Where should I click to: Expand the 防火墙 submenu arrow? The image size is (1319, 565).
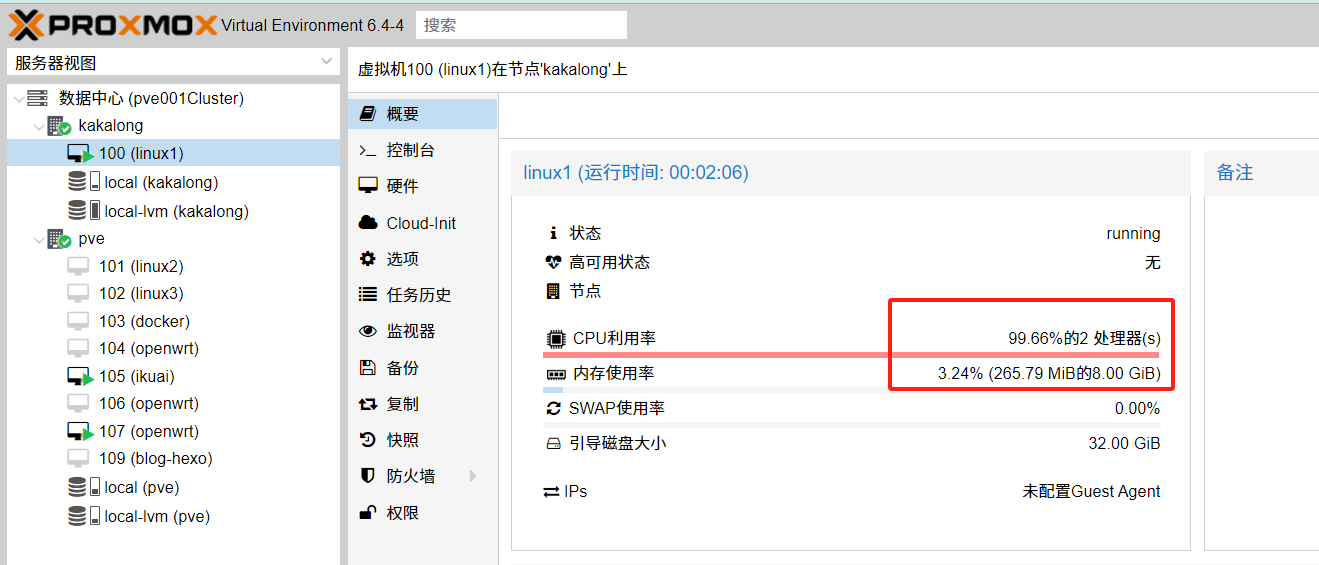tap(473, 476)
